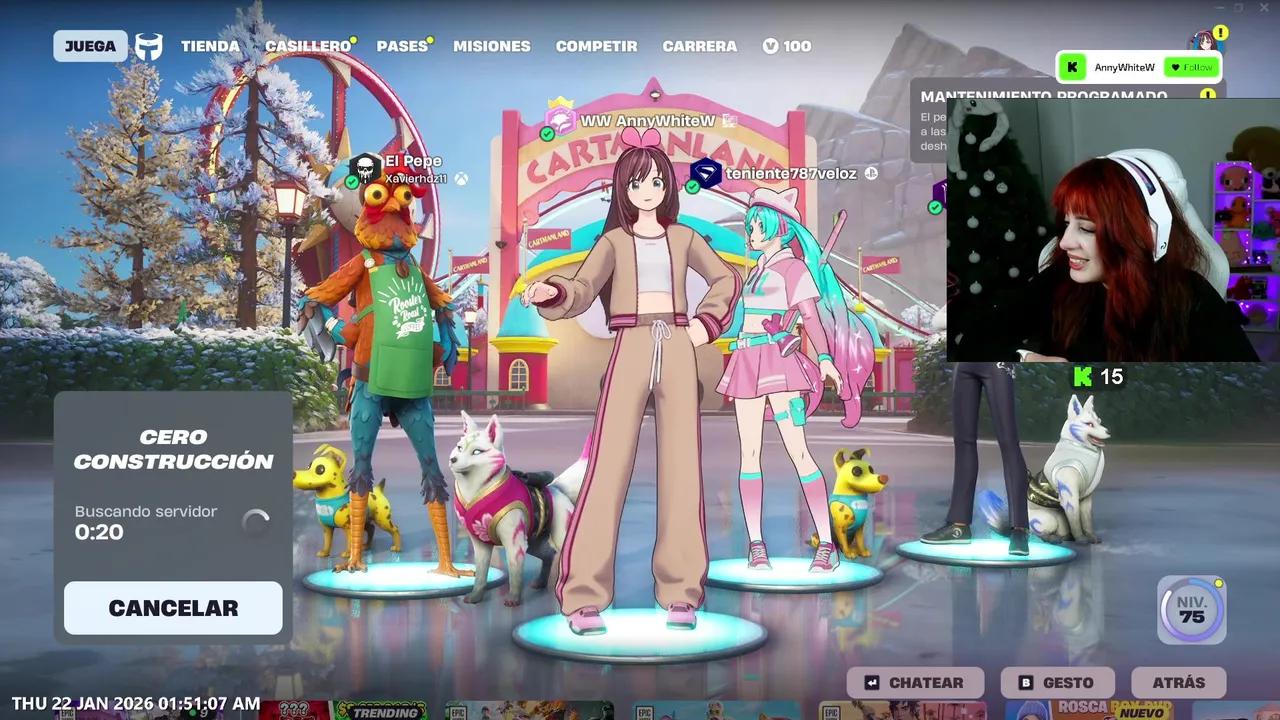Image resolution: width=1280 pixels, height=720 pixels.
Task: Open chat with the CHATEAR button
Action: click(x=915, y=683)
